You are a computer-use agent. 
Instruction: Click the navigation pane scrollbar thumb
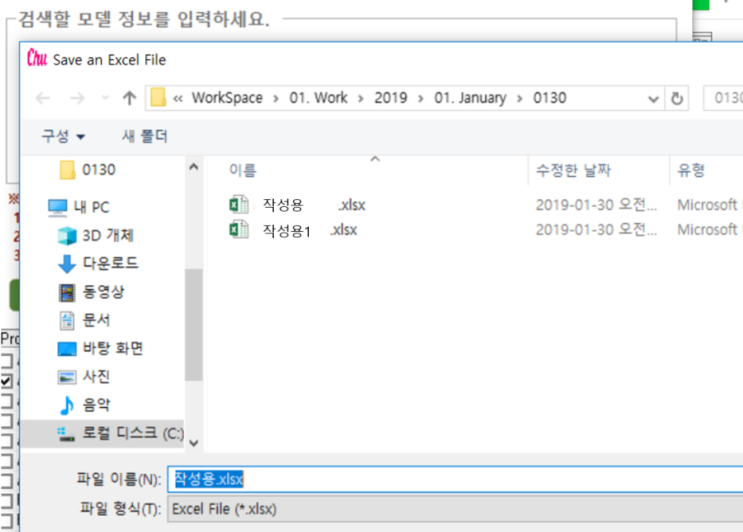click(x=193, y=325)
